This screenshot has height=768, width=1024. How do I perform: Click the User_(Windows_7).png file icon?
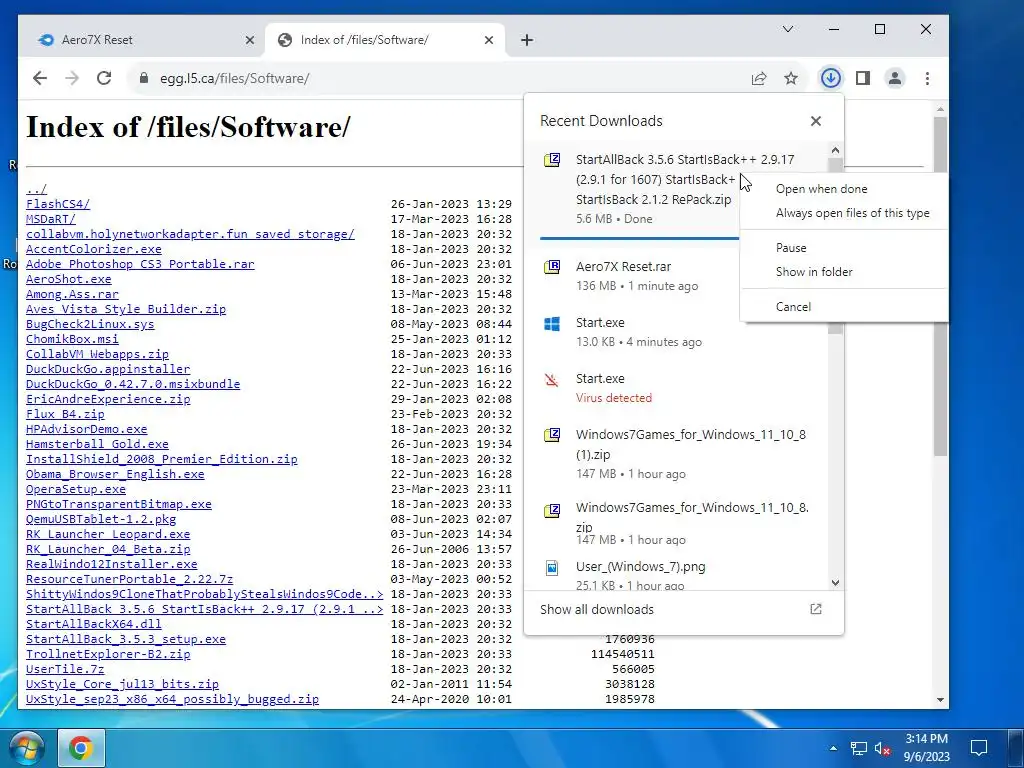tap(552, 568)
